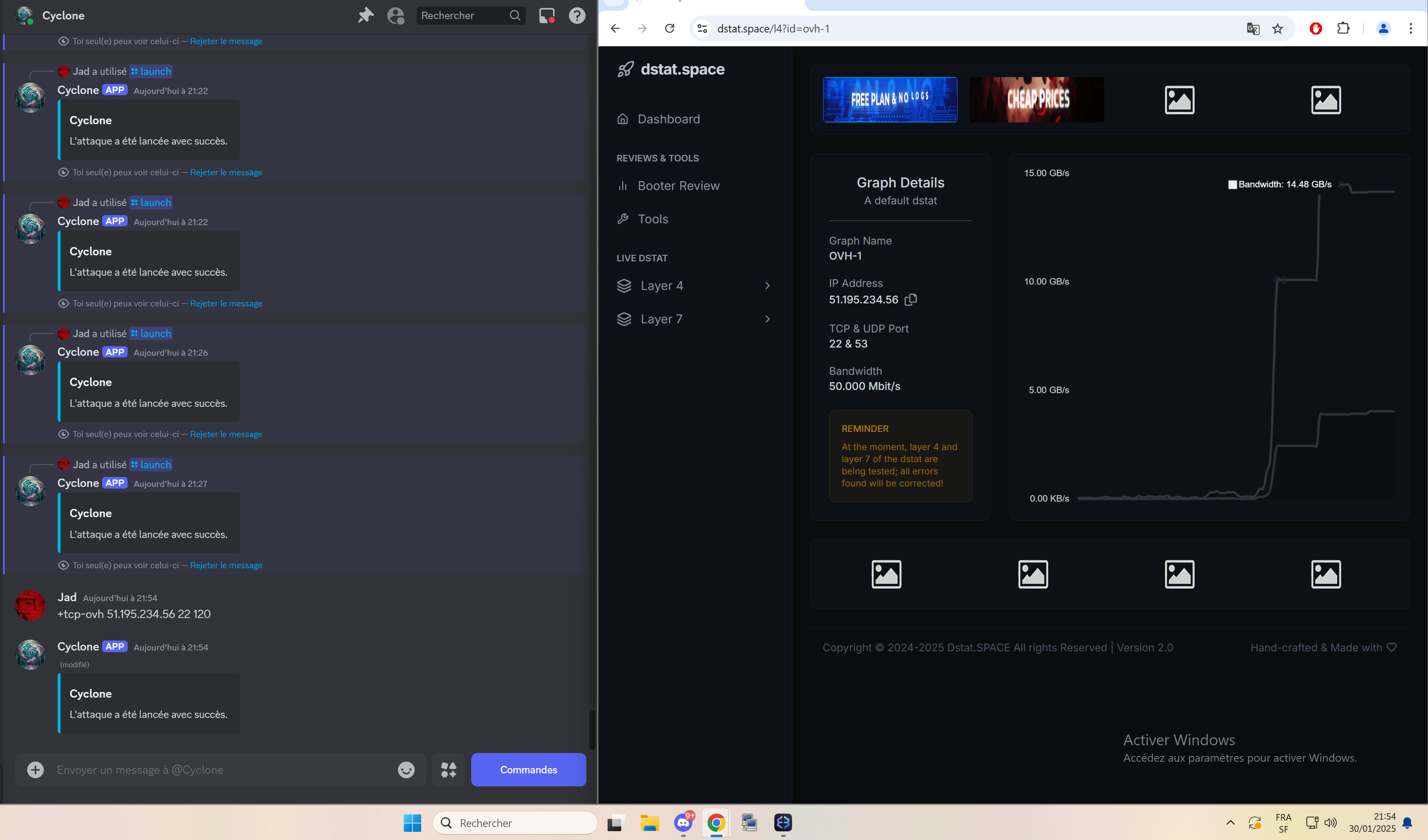The width and height of the screenshot is (1428, 840).
Task: Open the apps launcher icon beside Commandes
Action: coord(448,770)
